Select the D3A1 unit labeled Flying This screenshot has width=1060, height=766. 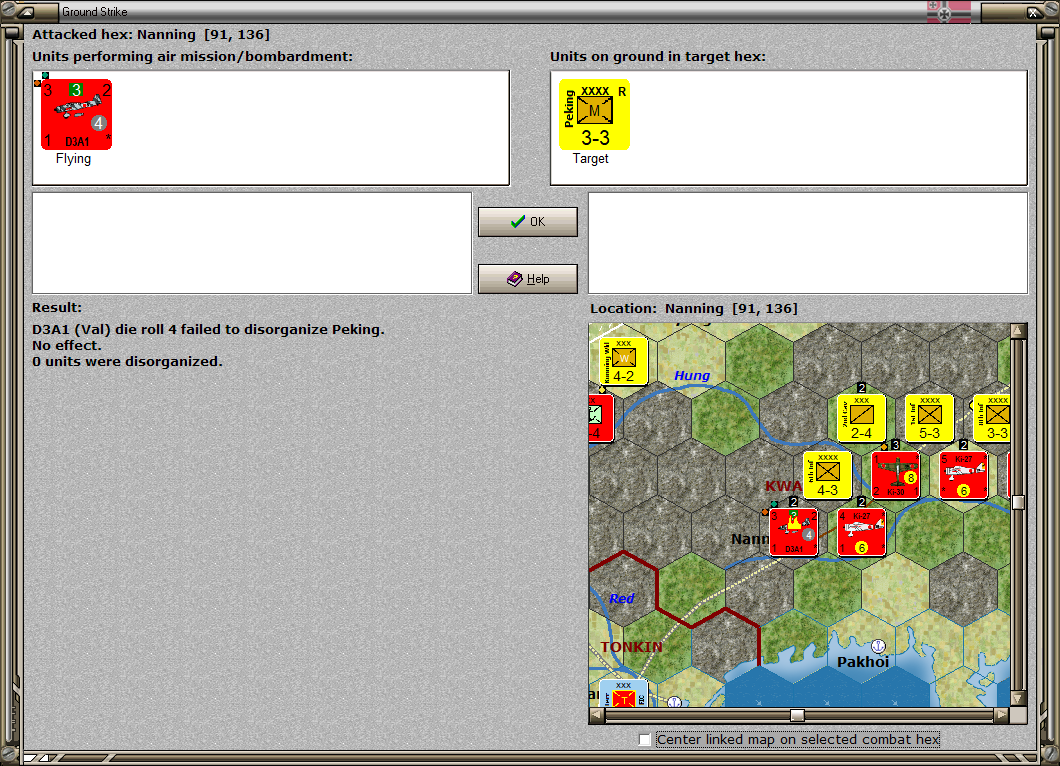point(76,114)
